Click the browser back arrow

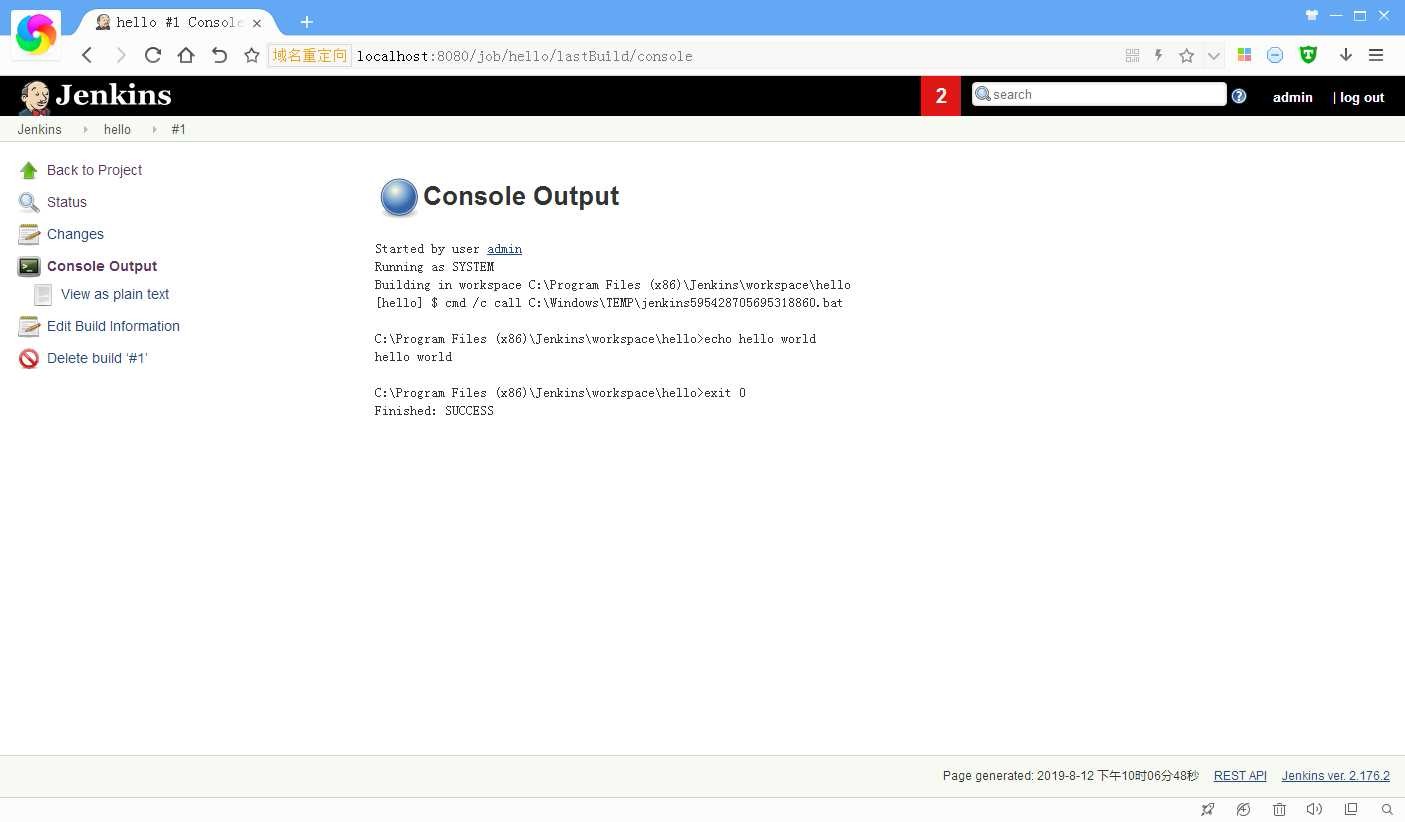pyautogui.click(x=87, y=55)
